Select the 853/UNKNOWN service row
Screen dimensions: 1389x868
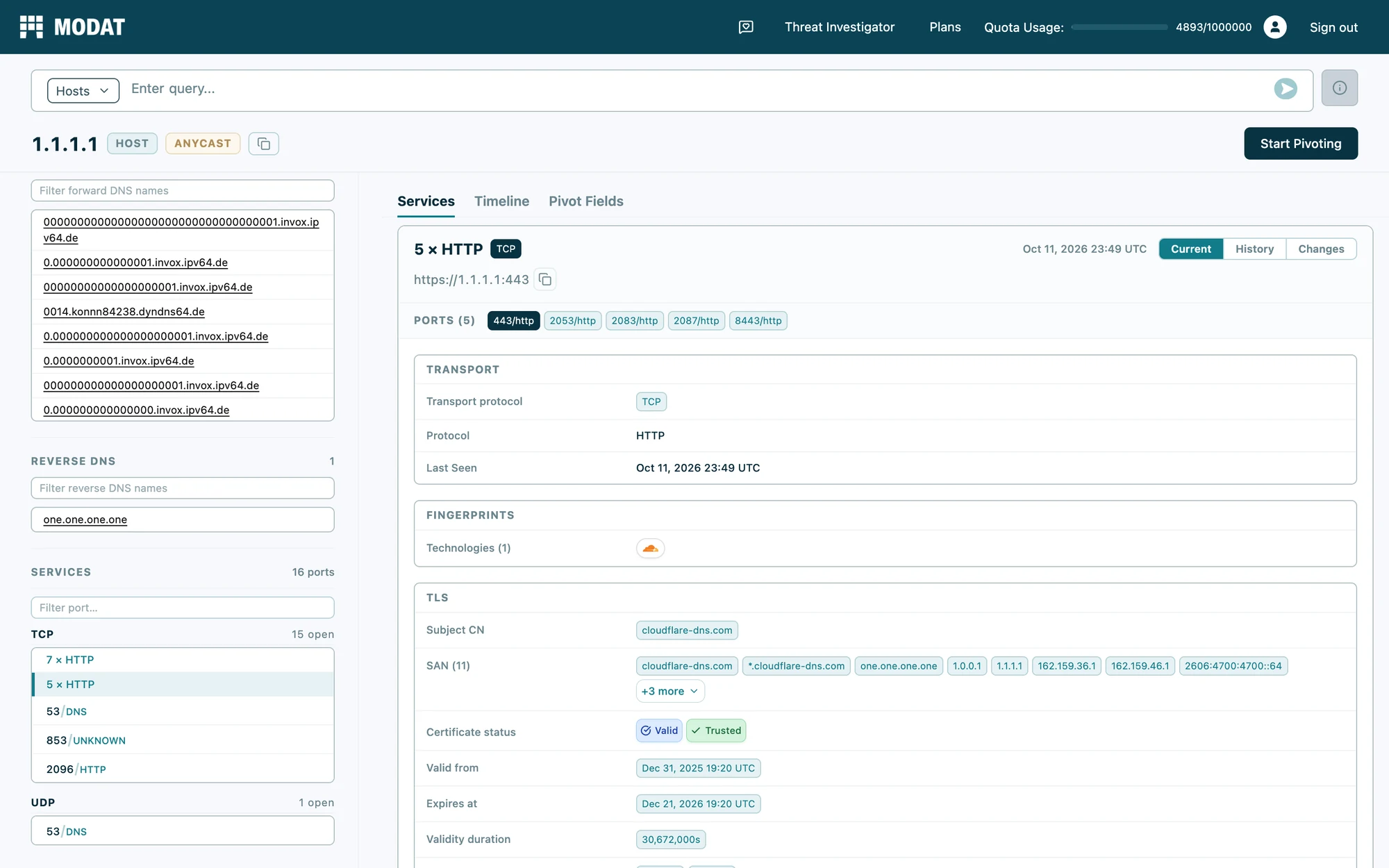point(183,740)
